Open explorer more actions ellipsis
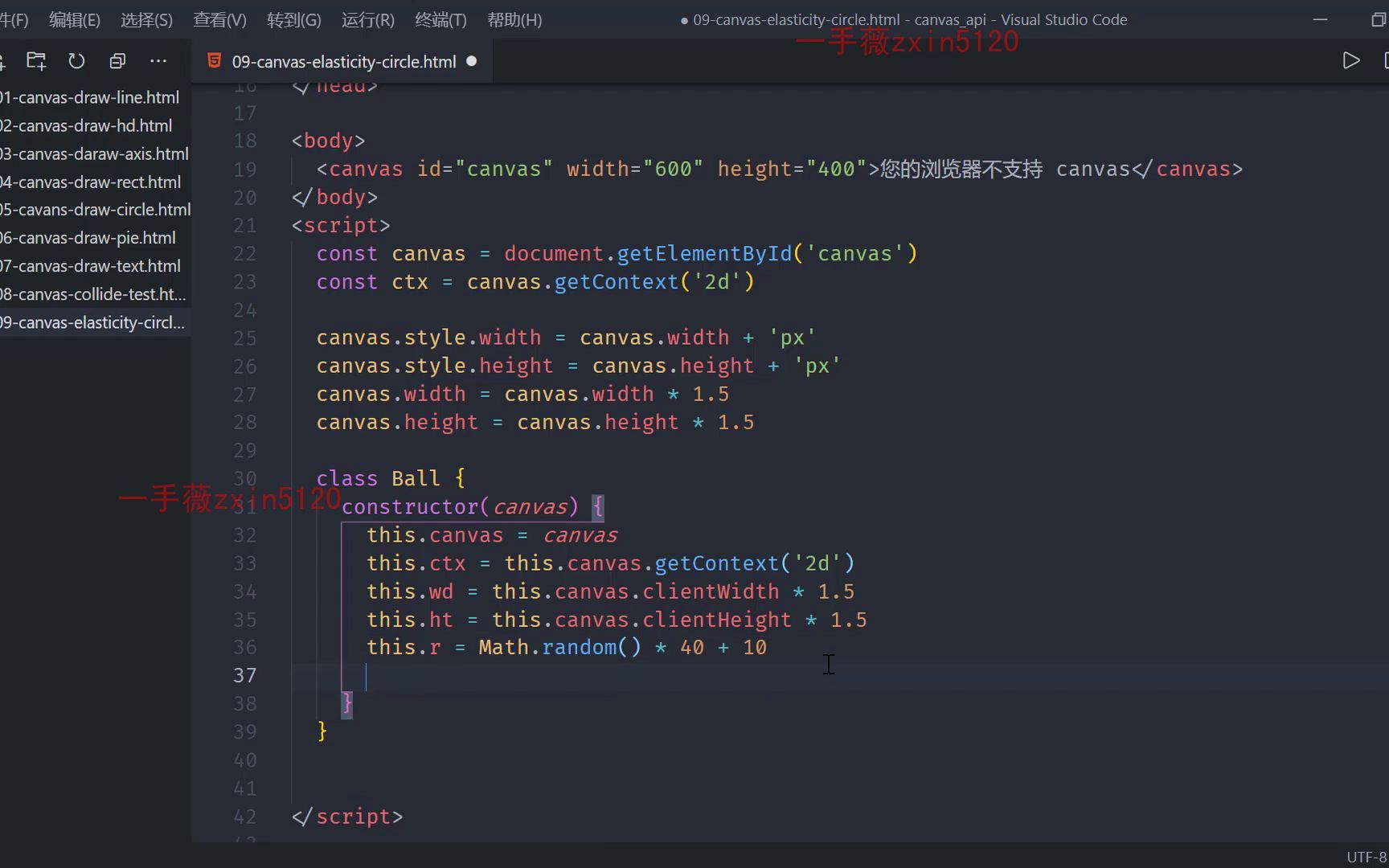Screen dimensions: 1389x868 pos(158,61)
